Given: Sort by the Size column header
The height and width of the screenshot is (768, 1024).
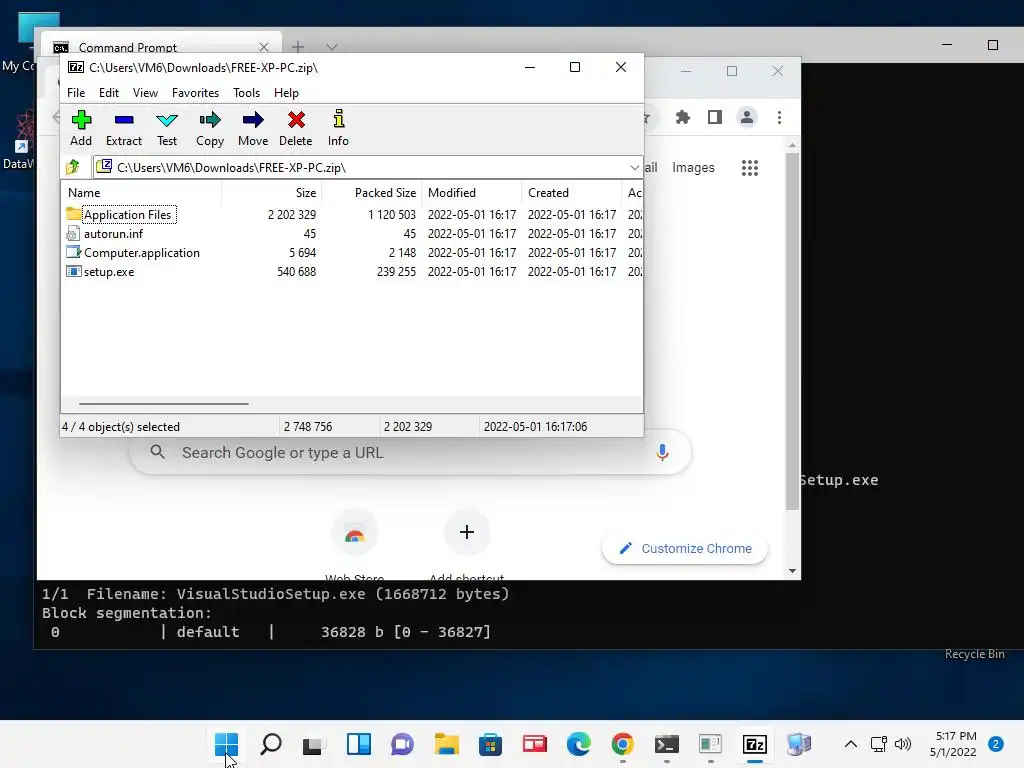Looking at the screenshot, I should [272, 193].
